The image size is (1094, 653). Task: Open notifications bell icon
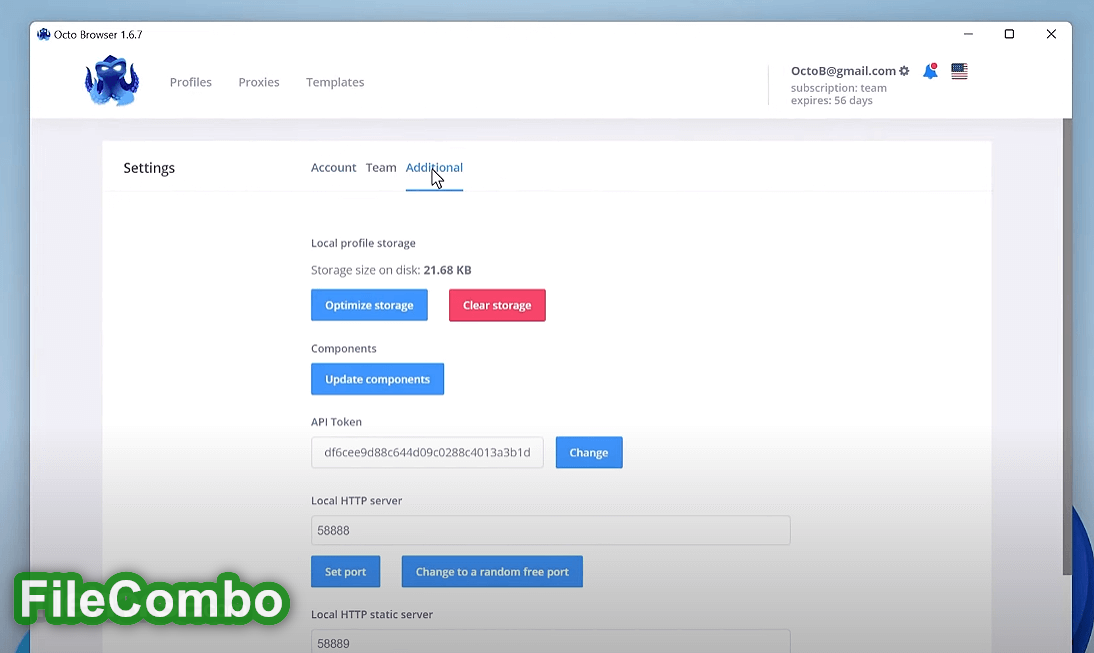tap(930, 71)
